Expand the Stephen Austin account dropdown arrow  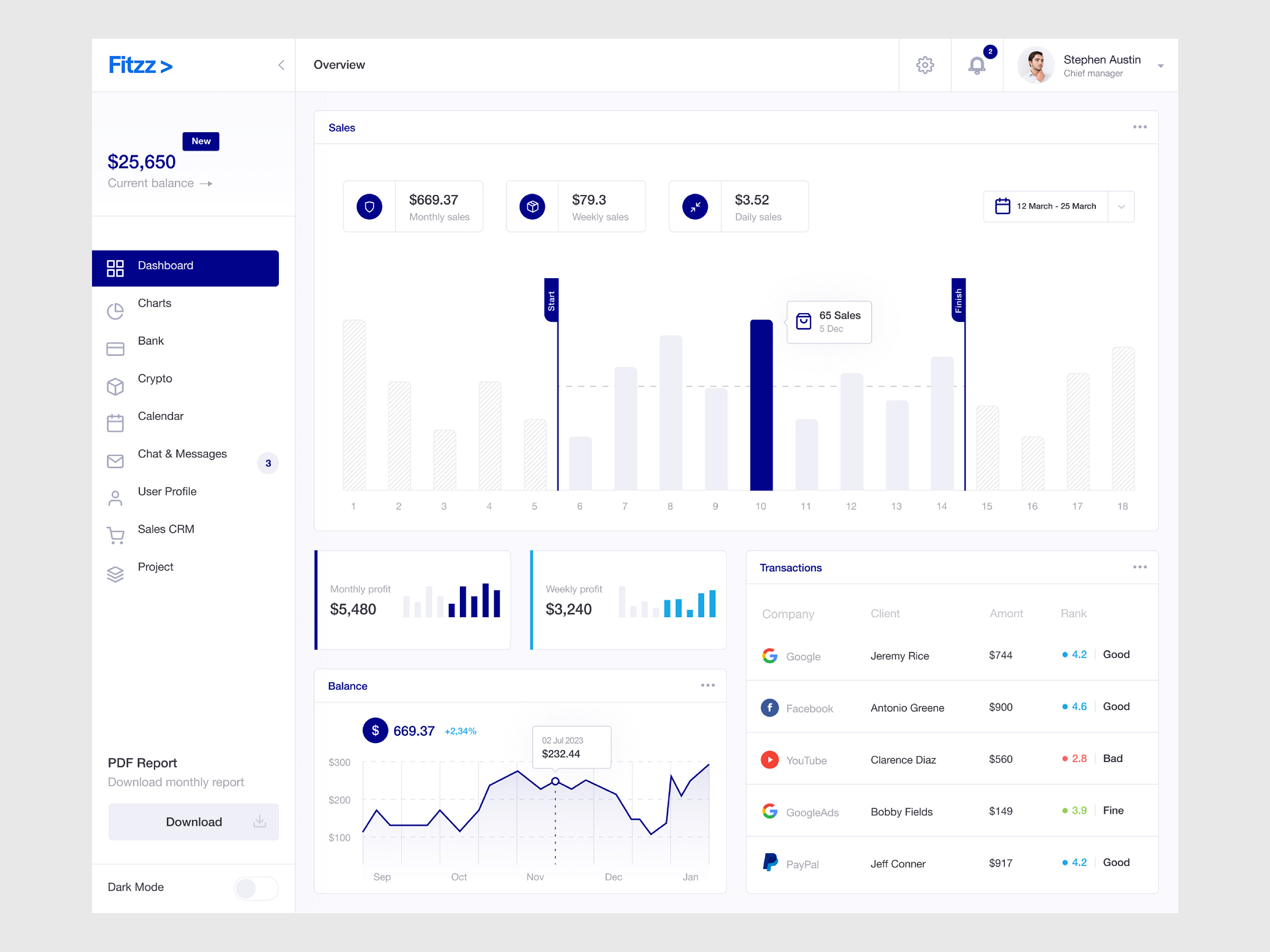click(x=1160, y=66)
